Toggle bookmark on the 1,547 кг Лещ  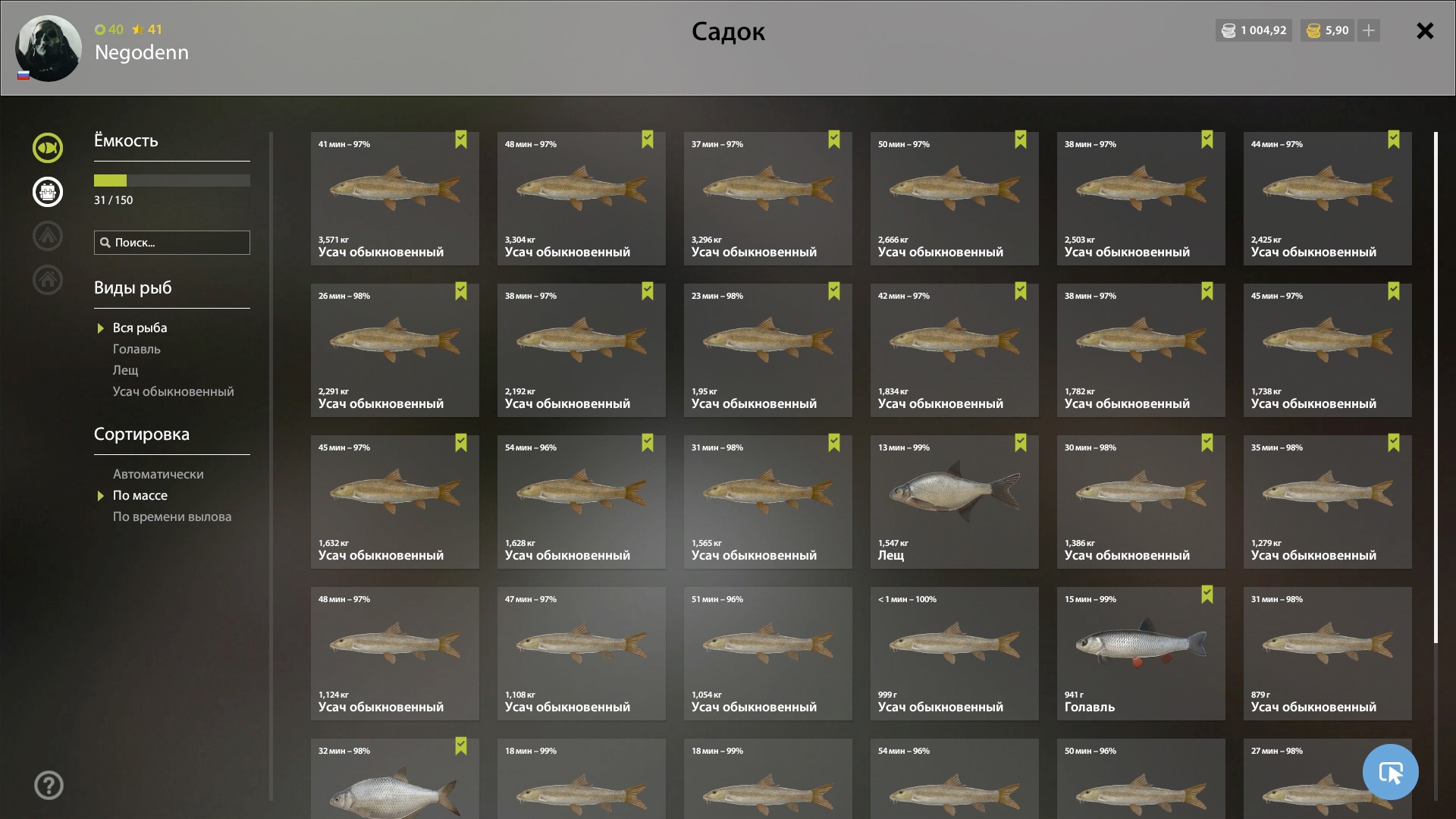tap(1021, 443)
